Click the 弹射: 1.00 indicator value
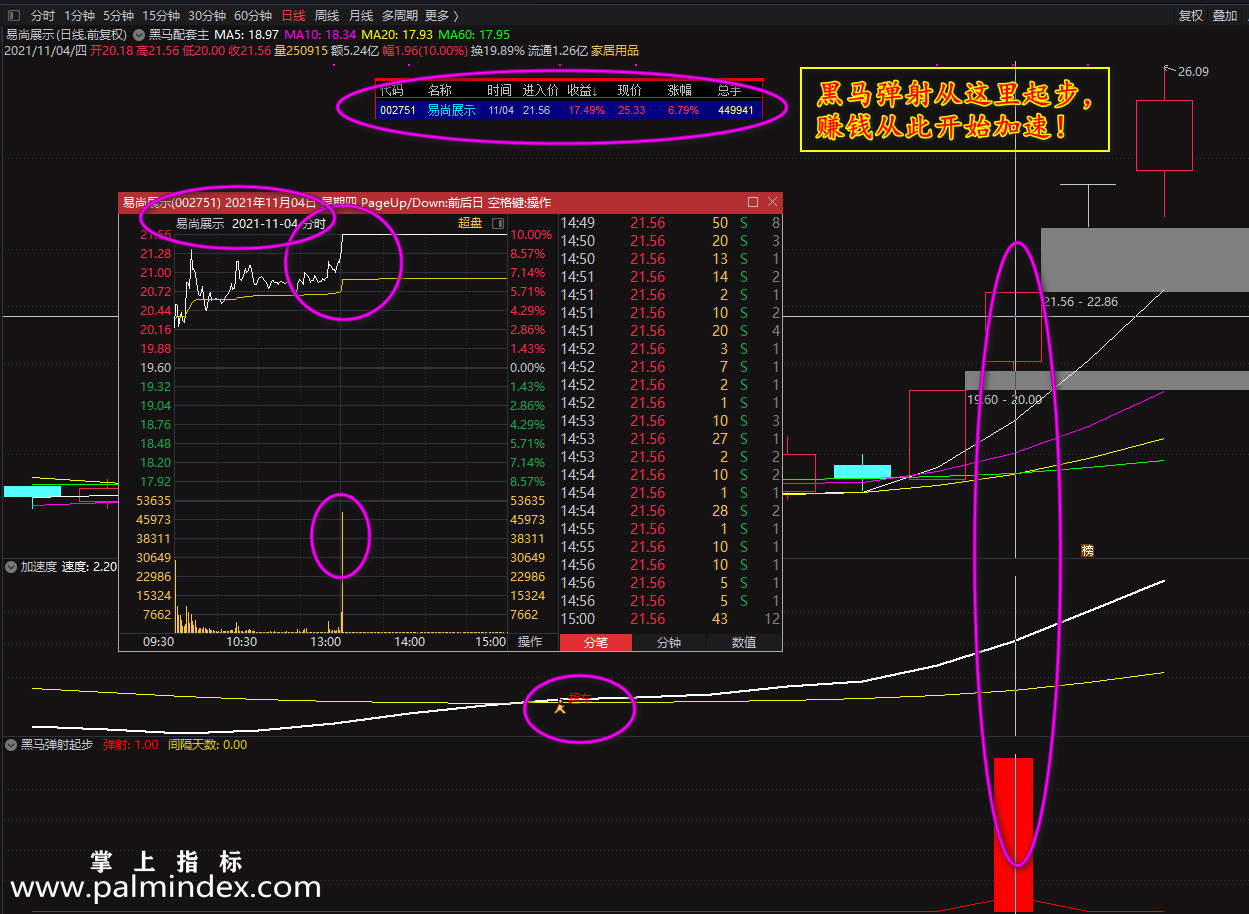 click(x=131, y=745)
